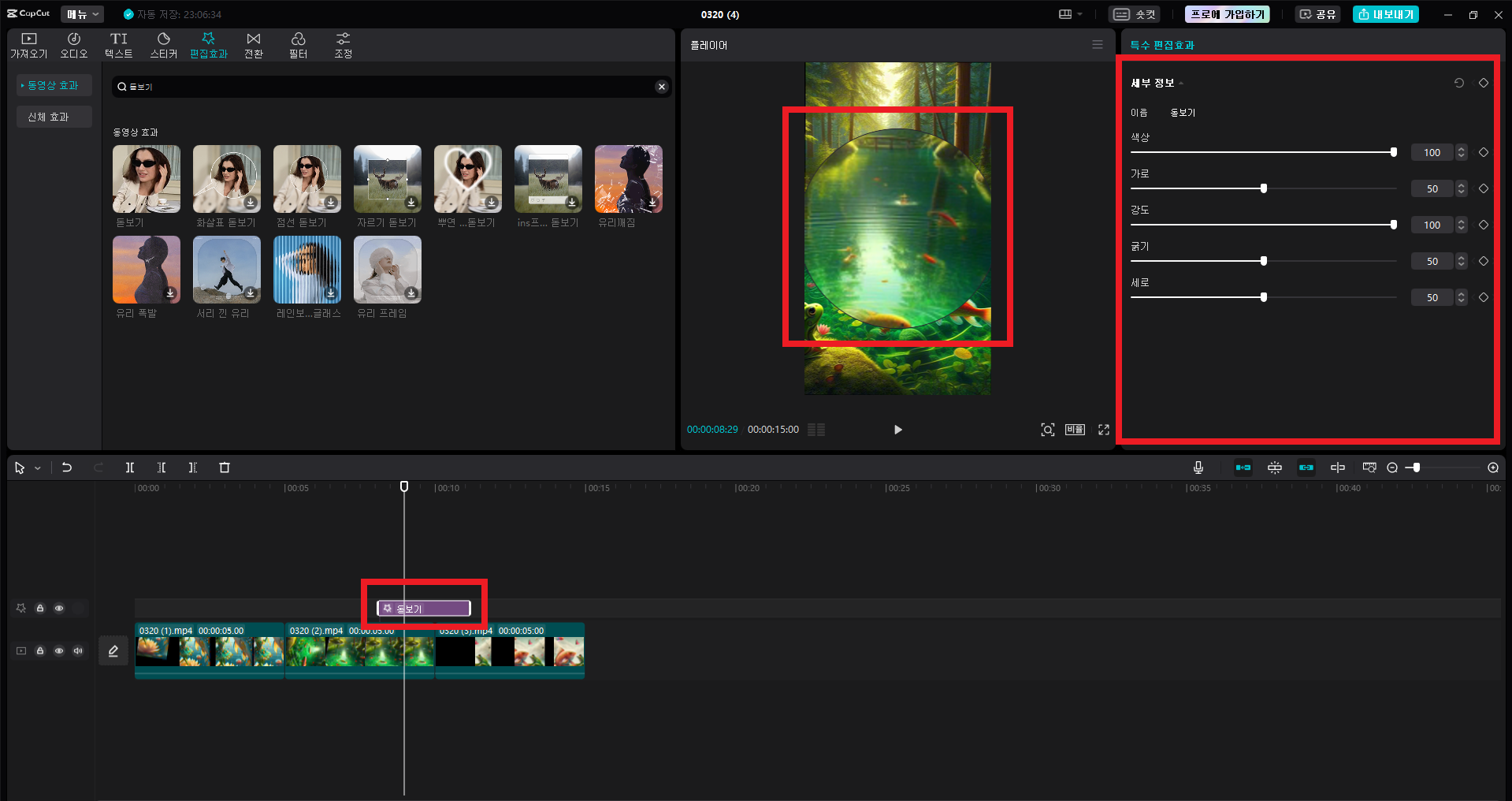Open the 필터 filter tab
This screenshot has width=1512, height=801.
tap(299, 46)
